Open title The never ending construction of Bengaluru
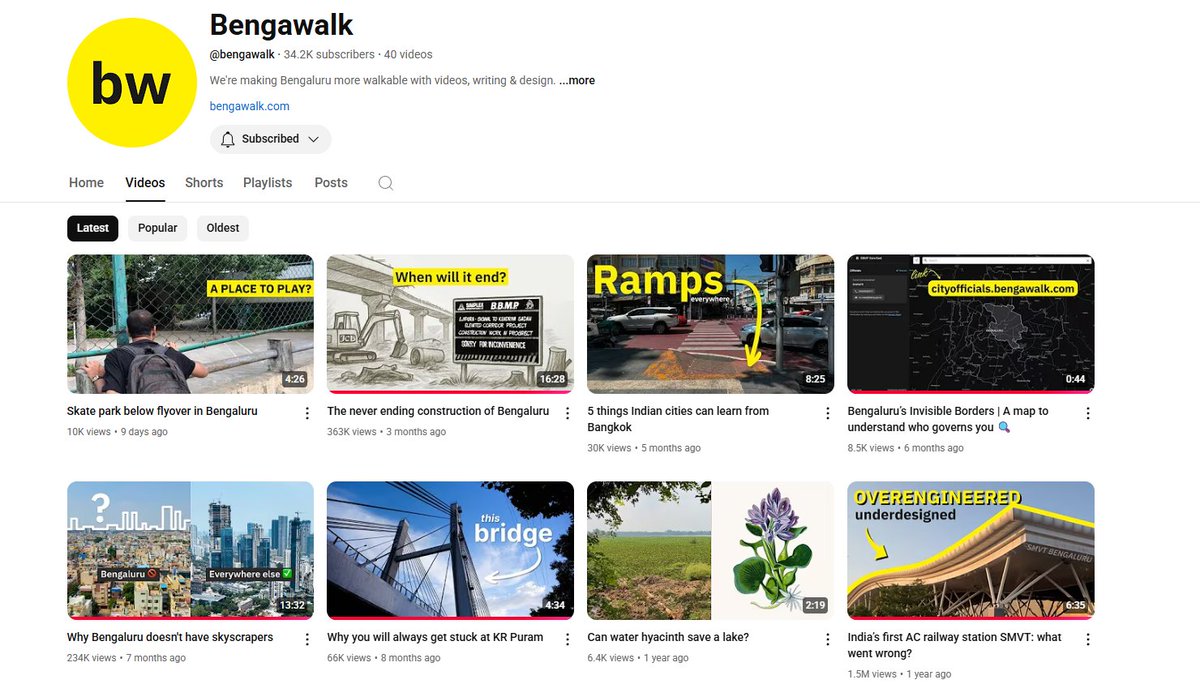The width and height of the screenshot is (1200, 684). 438,411
